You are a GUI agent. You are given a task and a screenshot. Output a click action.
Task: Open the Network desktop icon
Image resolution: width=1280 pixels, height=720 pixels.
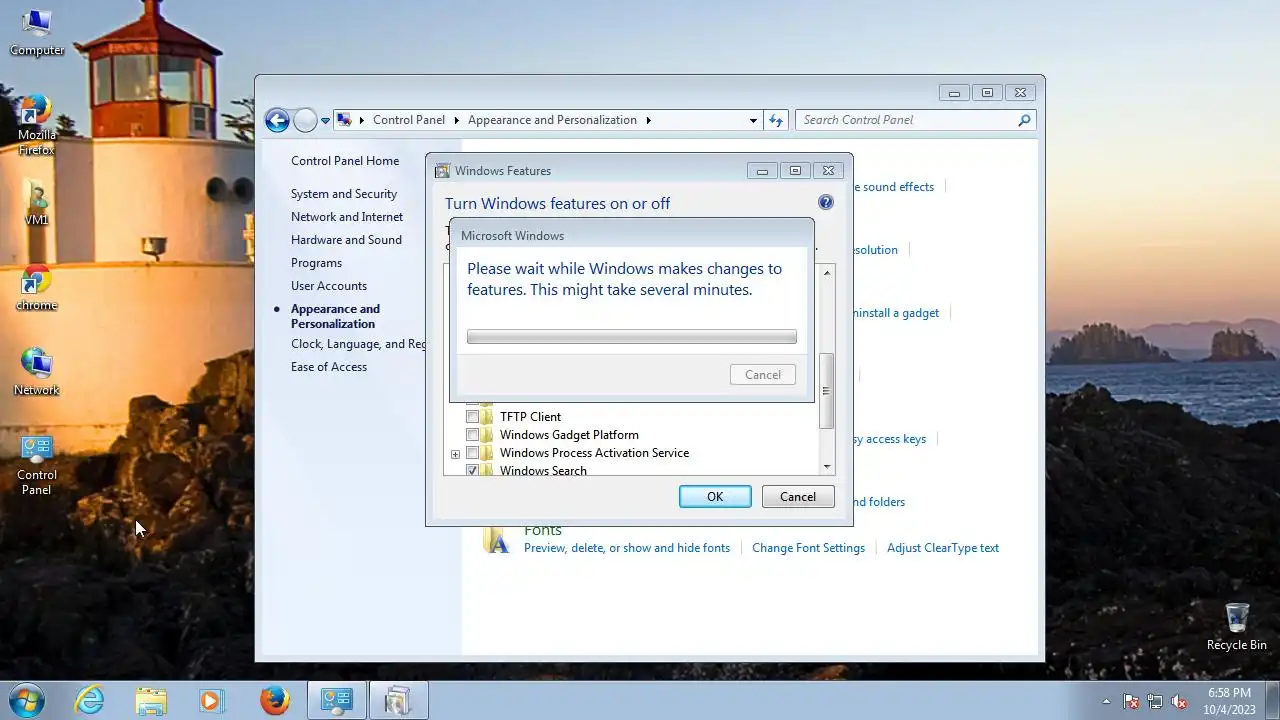36,373
